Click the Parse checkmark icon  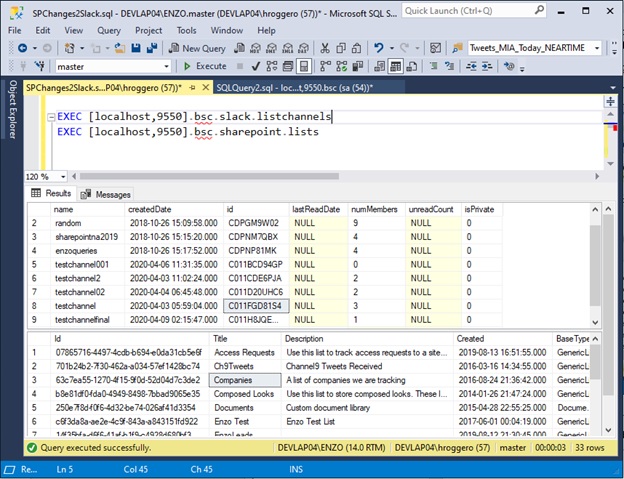(255, 66)
